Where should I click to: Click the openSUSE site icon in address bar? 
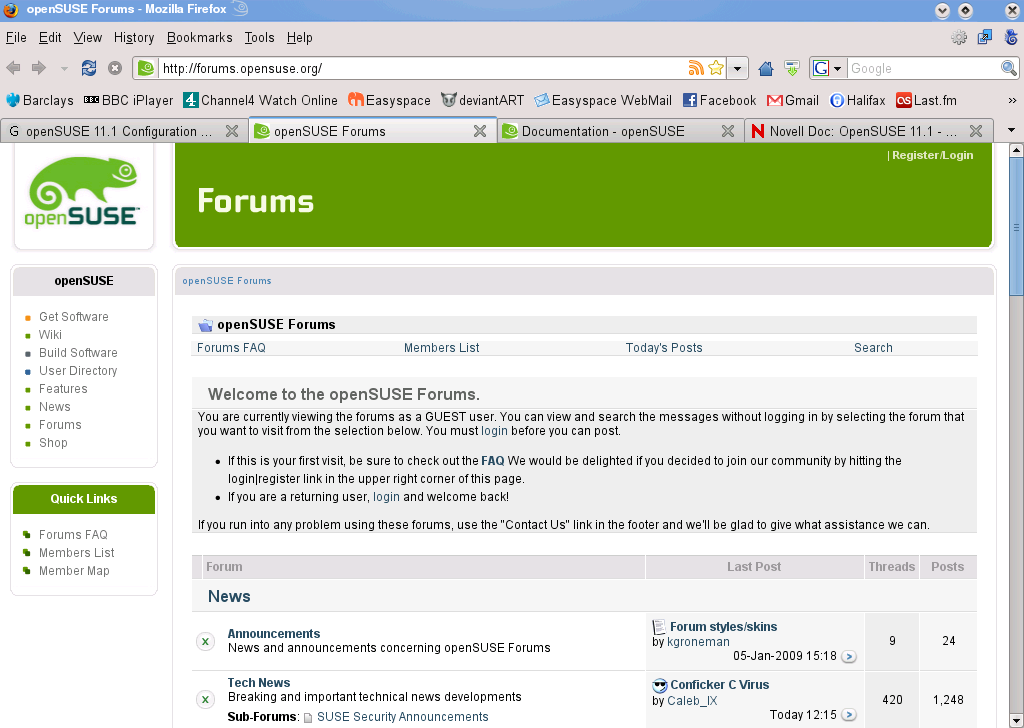(147, 68)
